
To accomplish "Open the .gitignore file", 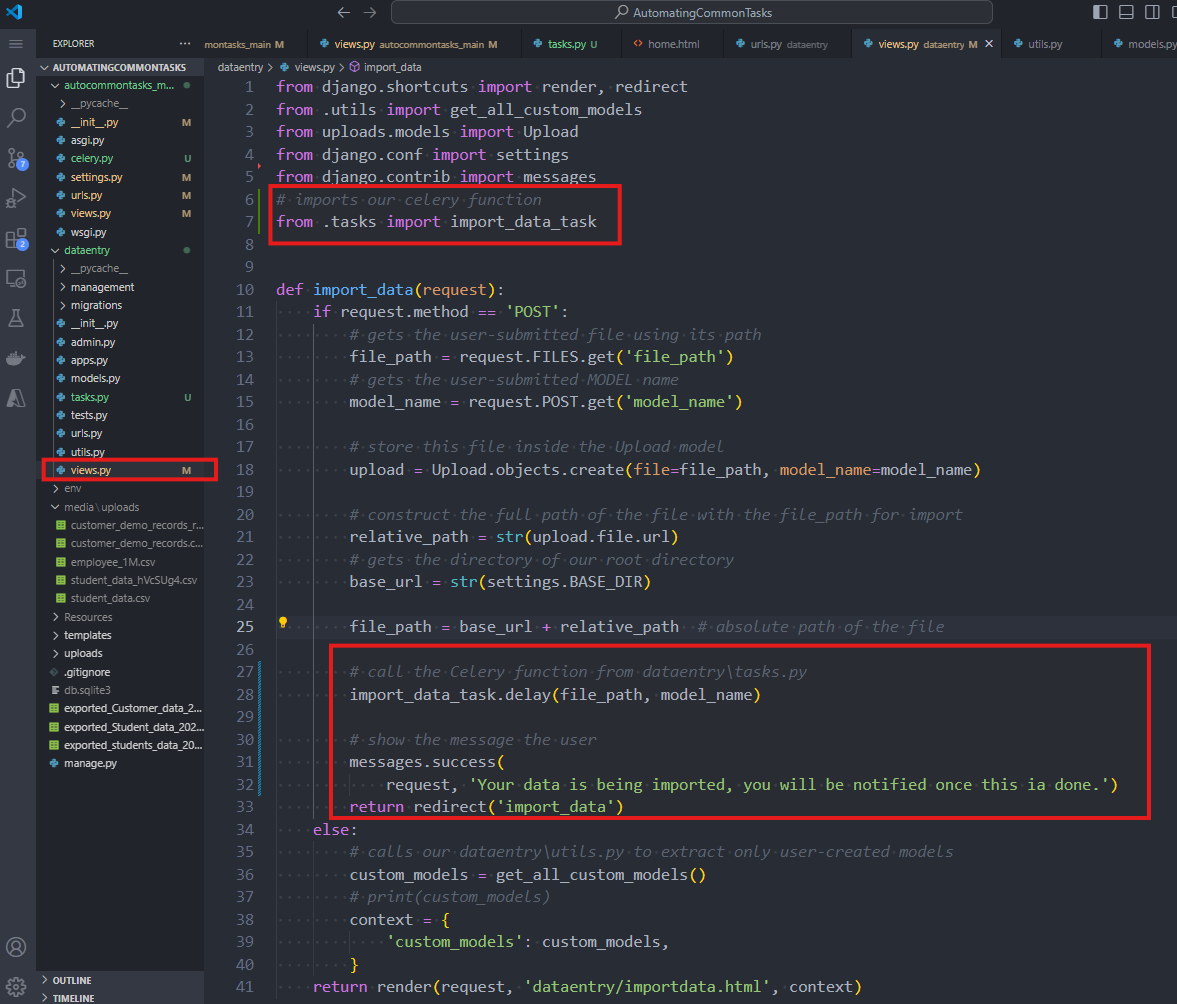I will [120, 672].
